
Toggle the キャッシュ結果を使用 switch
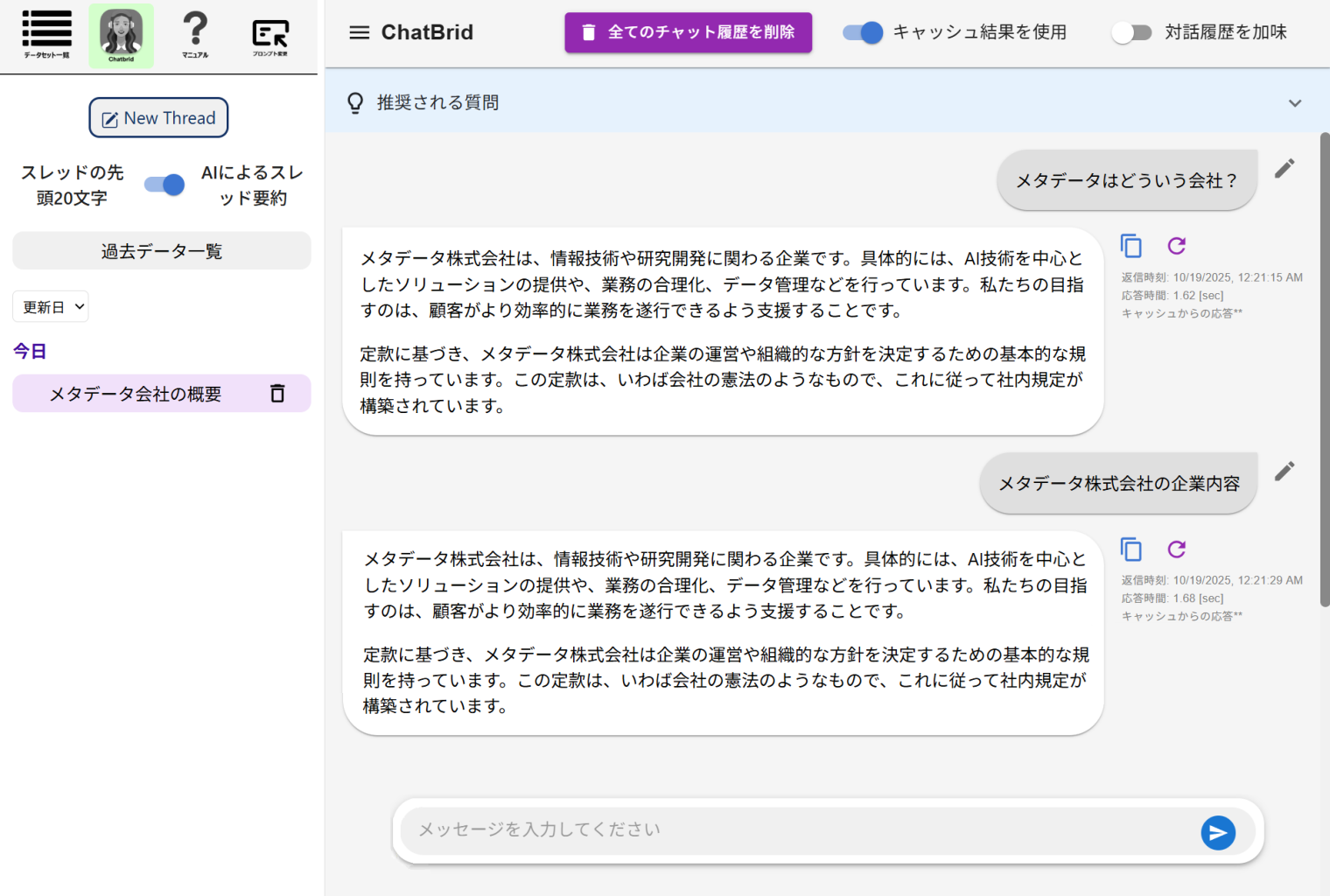click(863, 33)
